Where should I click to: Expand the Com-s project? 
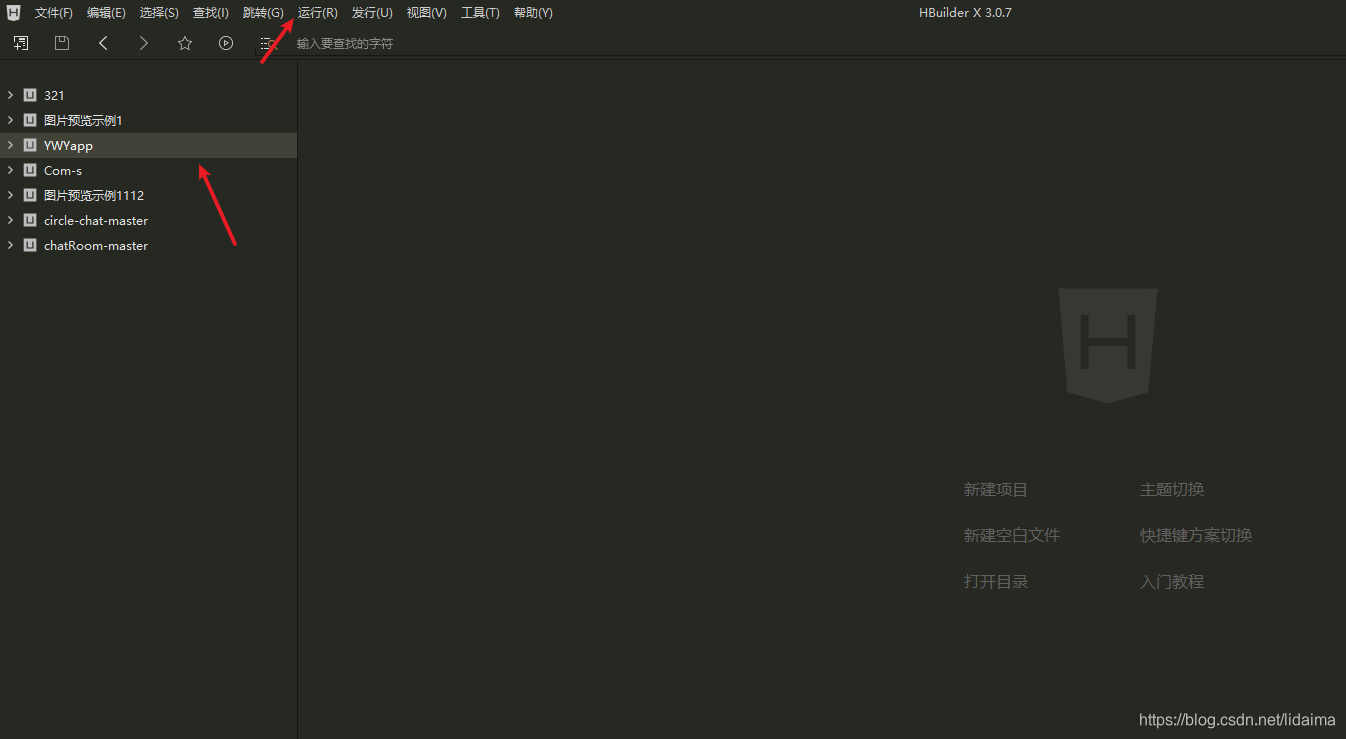coord(10,170)
